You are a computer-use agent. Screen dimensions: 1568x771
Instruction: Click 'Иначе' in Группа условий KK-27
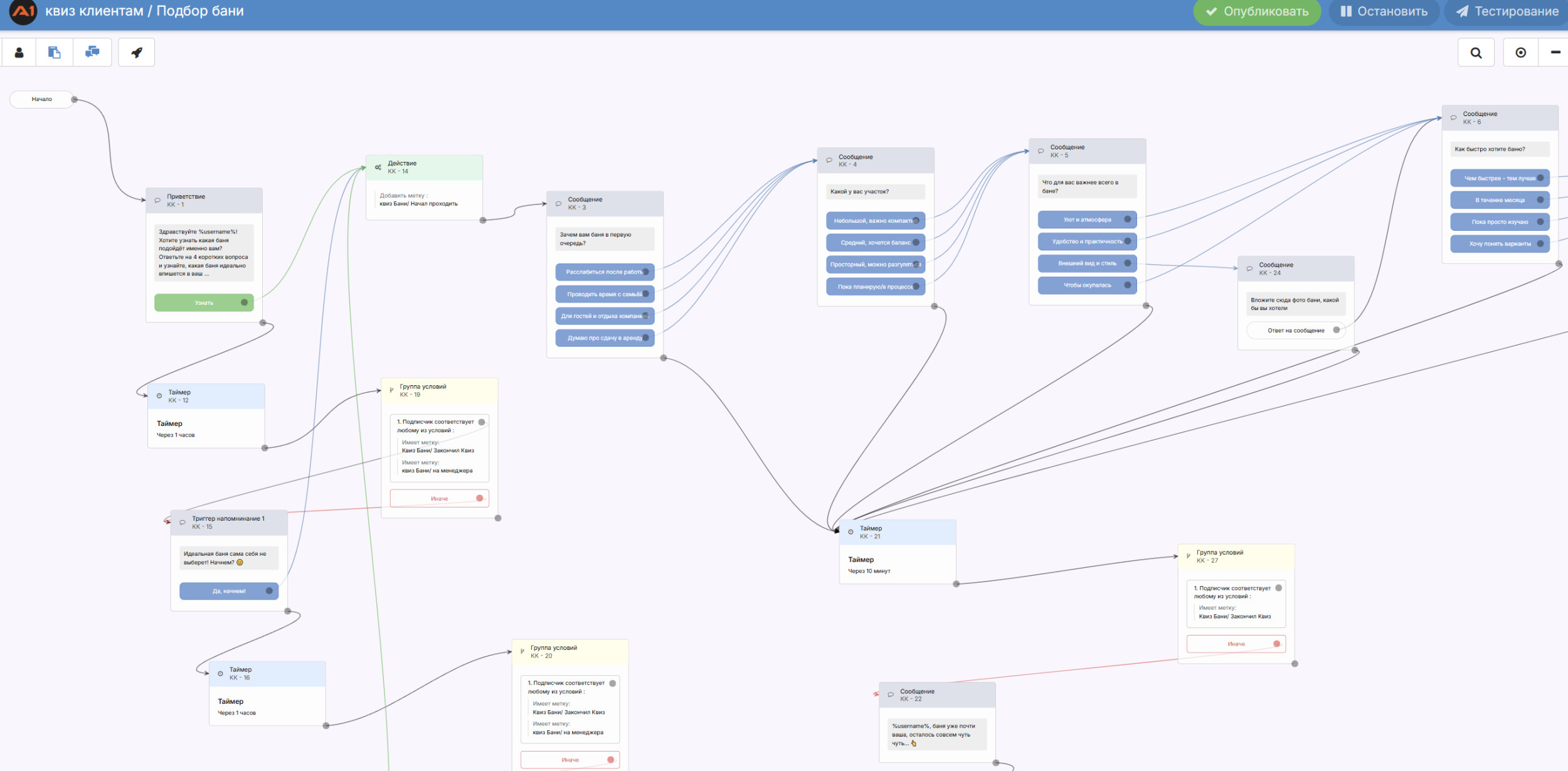(1236, 644)
